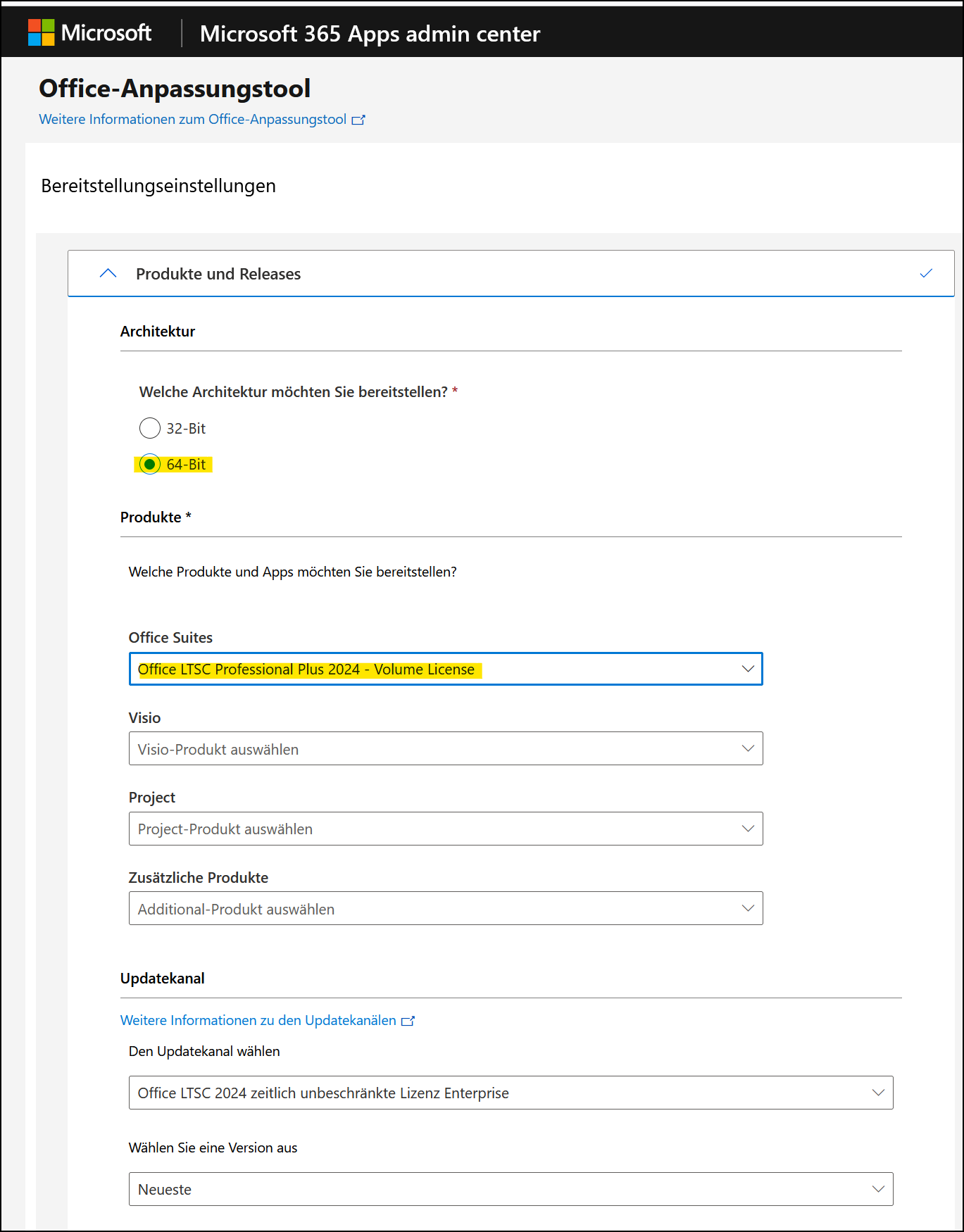Click the 'Wählen Sie eine Version aus' label
This screenshot has width=964, height=1232.
pyautogui.click(x=213, y=1148)
